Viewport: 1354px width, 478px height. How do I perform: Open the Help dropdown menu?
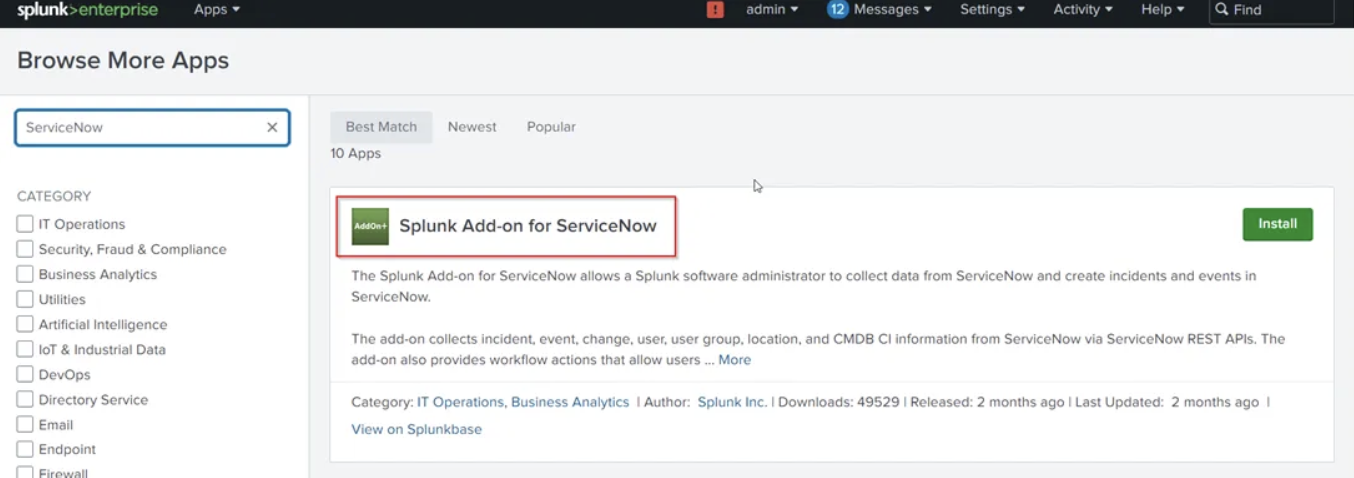(x=1163, y=10)
